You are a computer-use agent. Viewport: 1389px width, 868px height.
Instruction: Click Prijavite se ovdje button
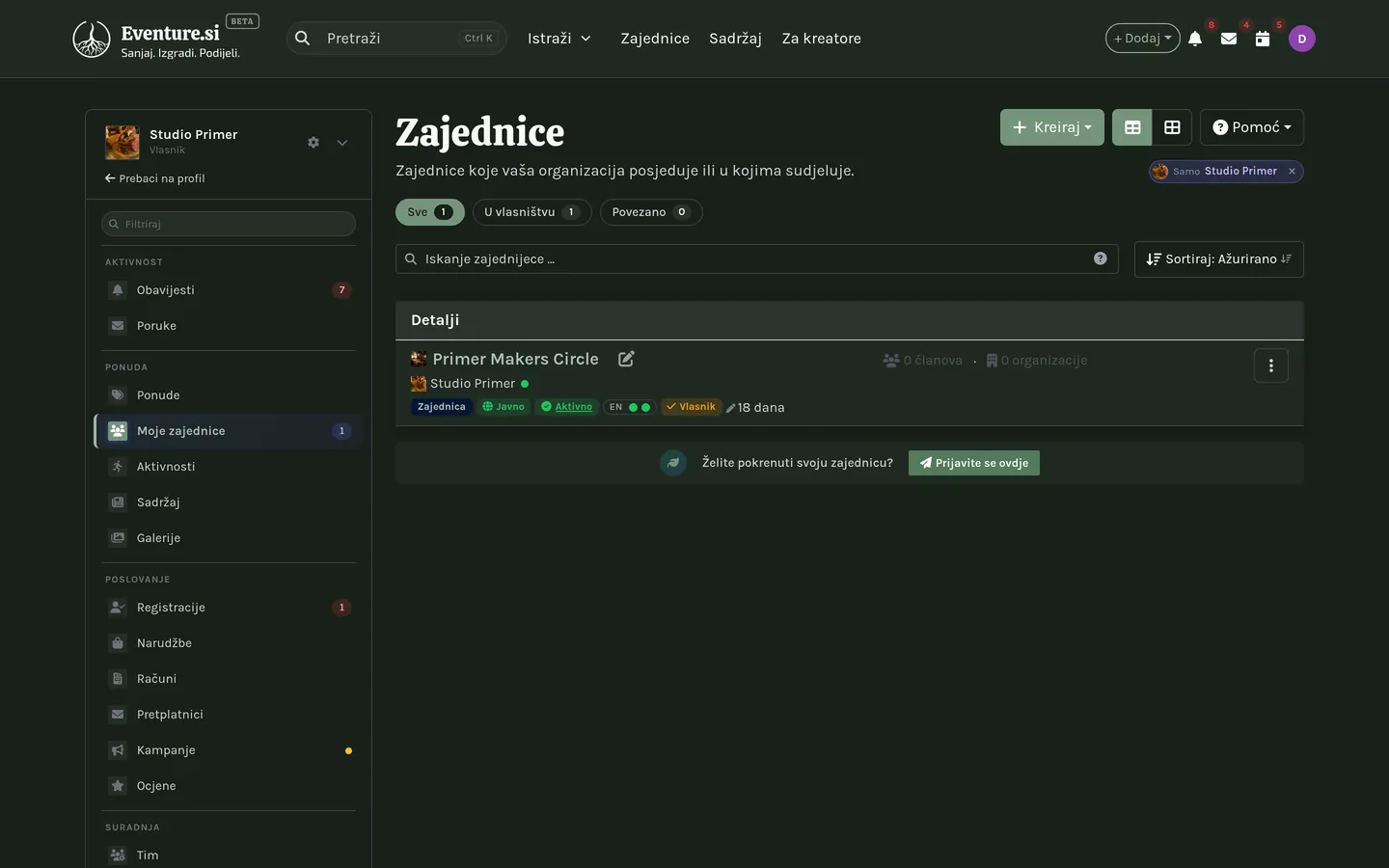click(974, 463)
